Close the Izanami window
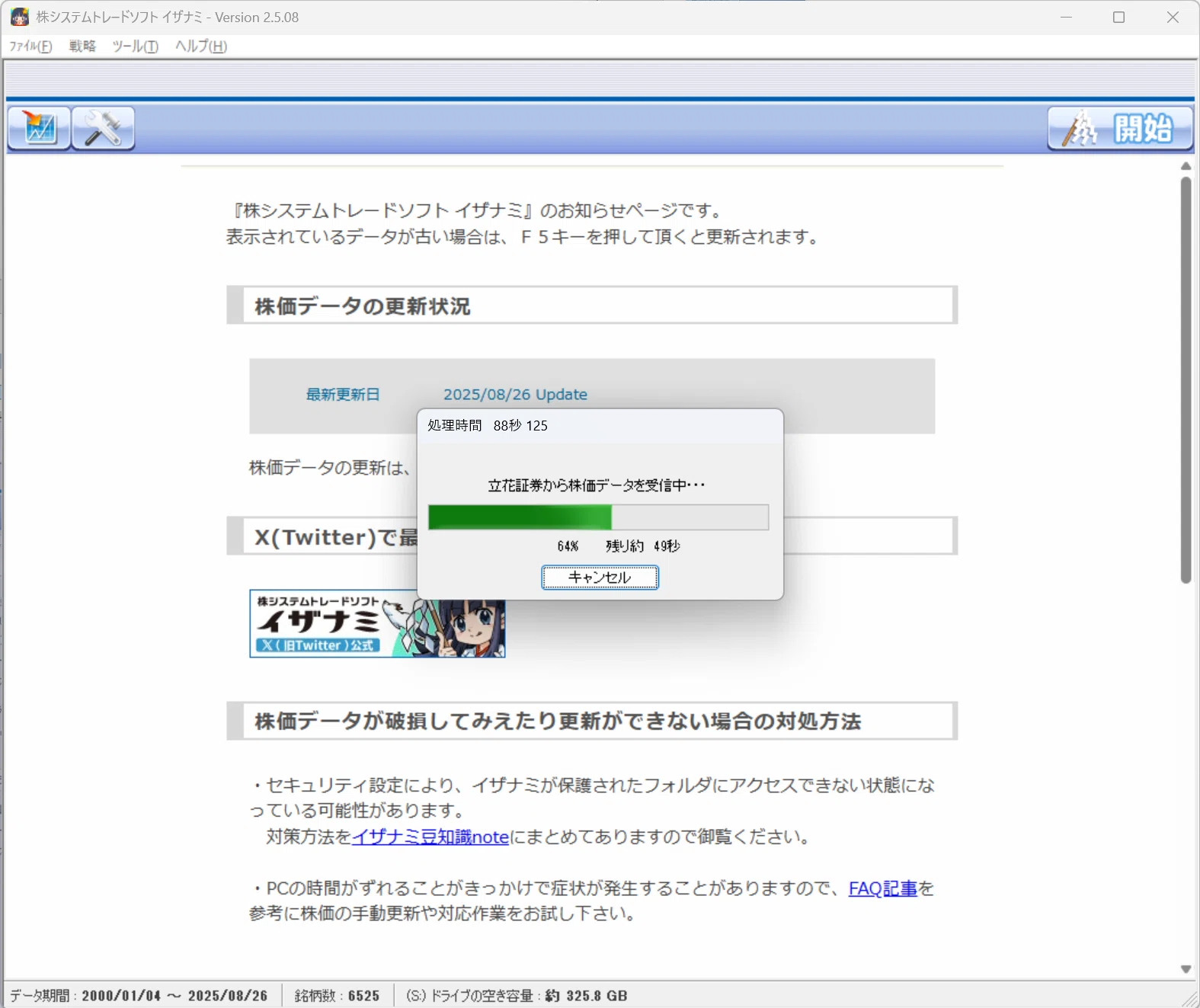 [x=1173, y=17]
